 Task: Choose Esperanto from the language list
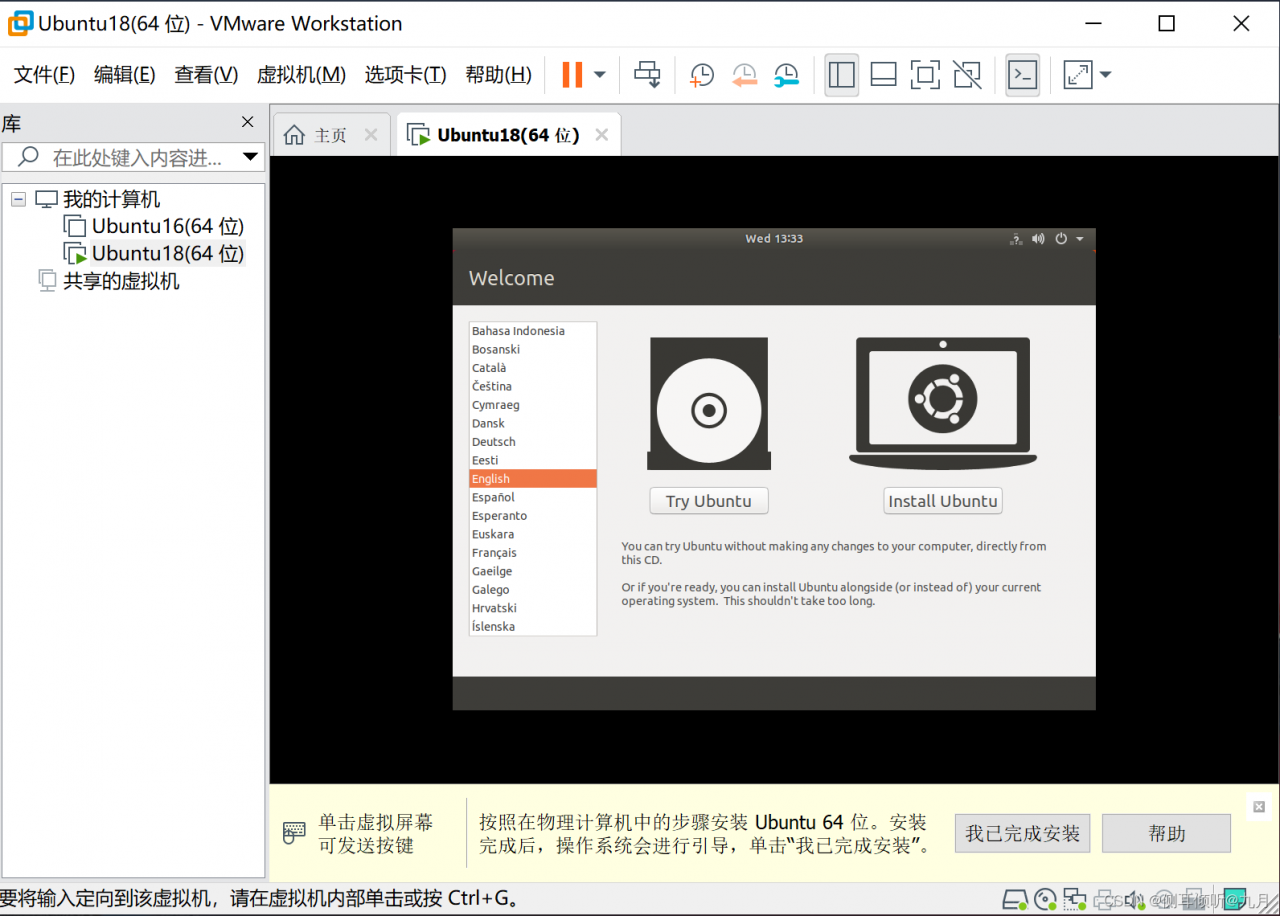pos(533,516)
